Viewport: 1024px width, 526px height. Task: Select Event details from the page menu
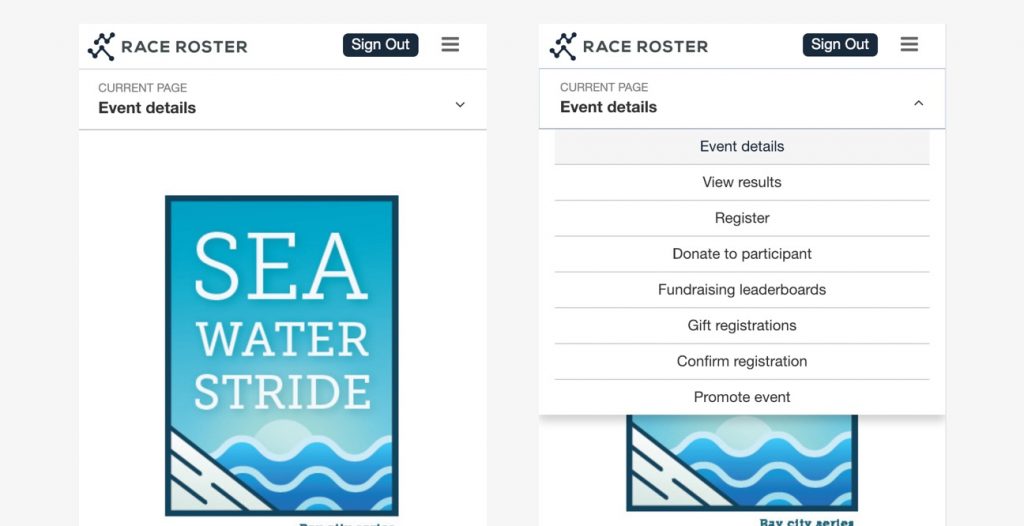[741, 147]
